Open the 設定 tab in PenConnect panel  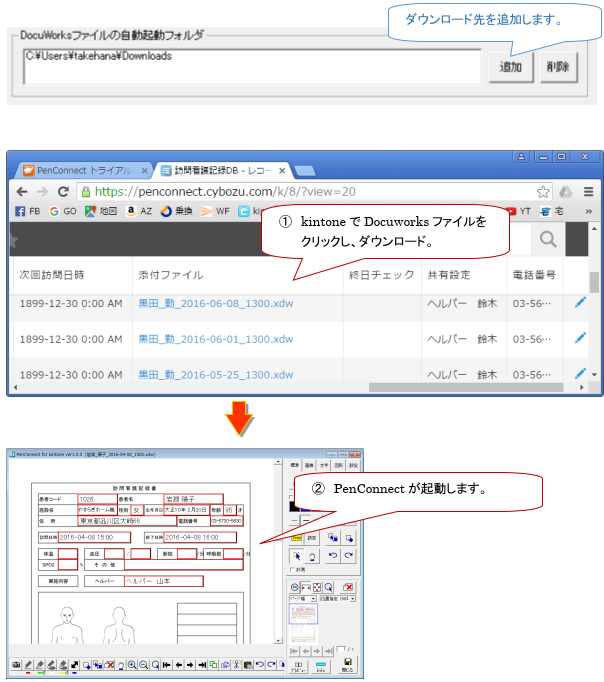coord(354,465)
